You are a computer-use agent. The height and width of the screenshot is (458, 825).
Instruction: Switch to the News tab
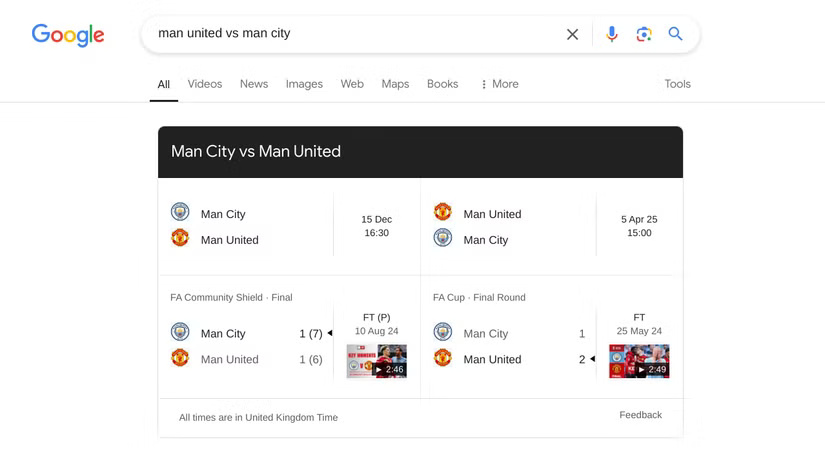(x=254, y=84)
